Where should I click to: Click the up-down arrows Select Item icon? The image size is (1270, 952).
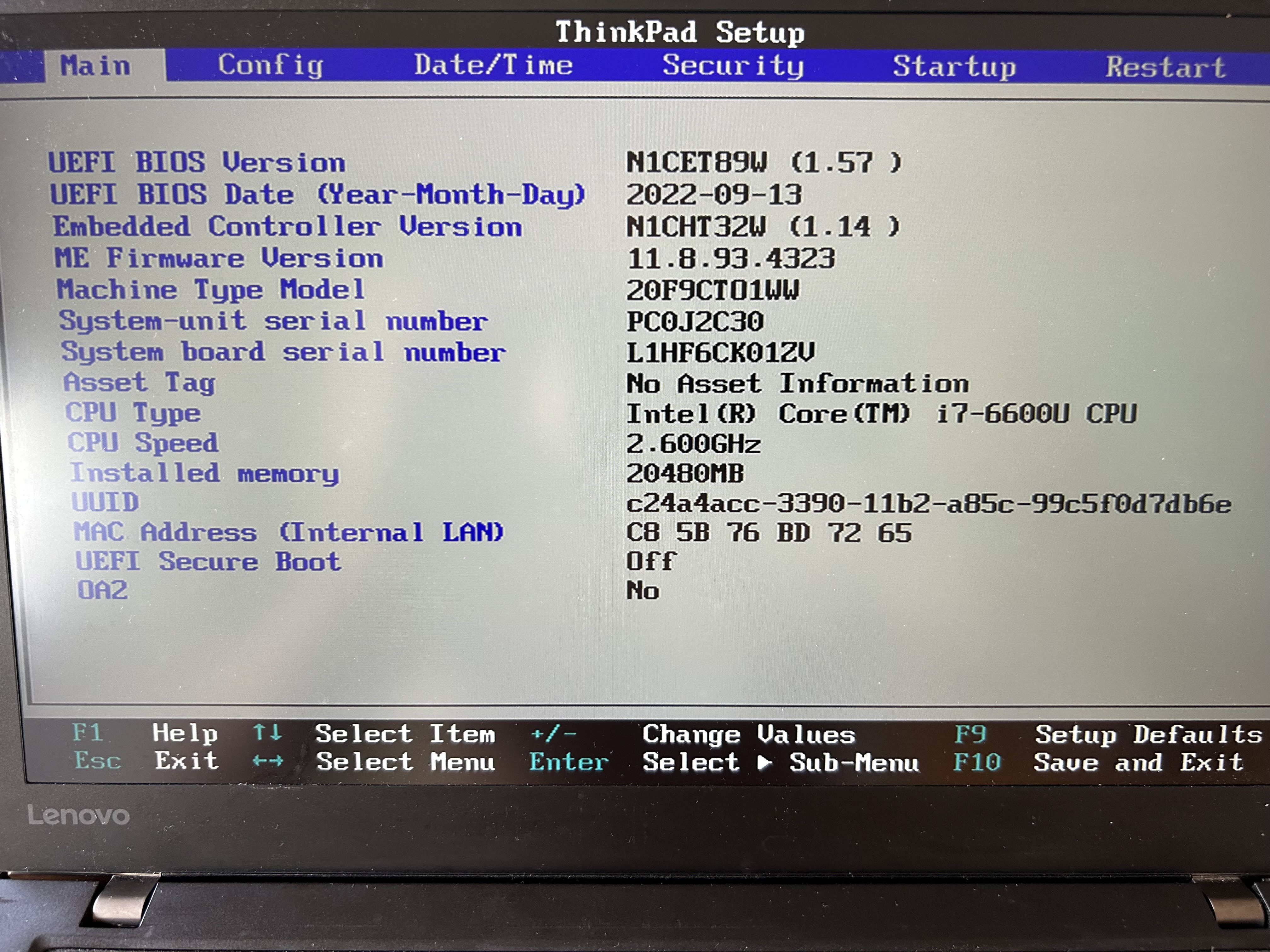(x=267, y=732)
